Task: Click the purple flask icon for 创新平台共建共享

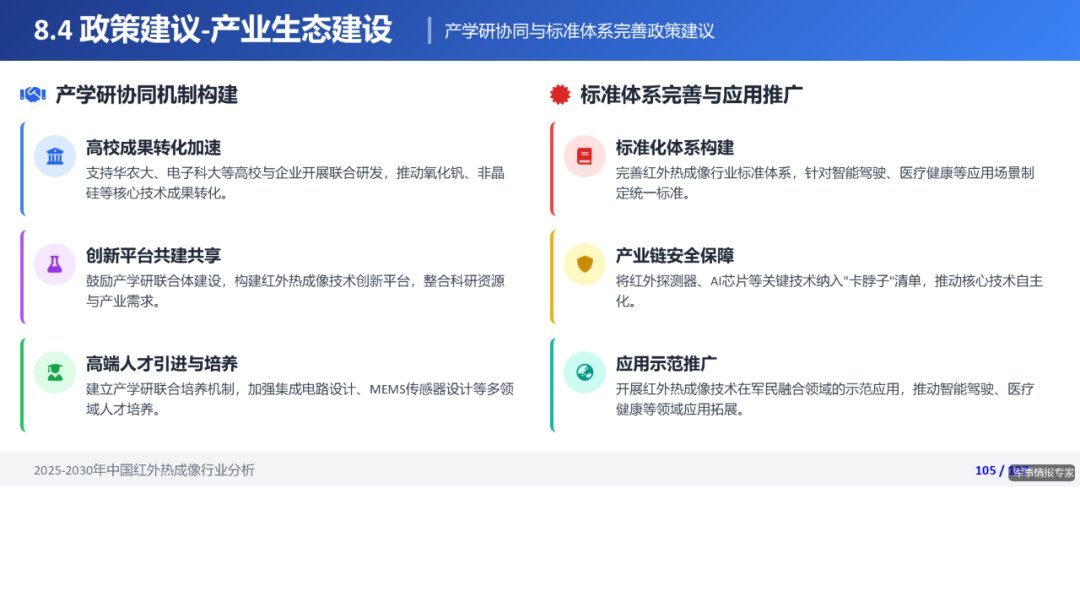Action: tap(55, 264)
